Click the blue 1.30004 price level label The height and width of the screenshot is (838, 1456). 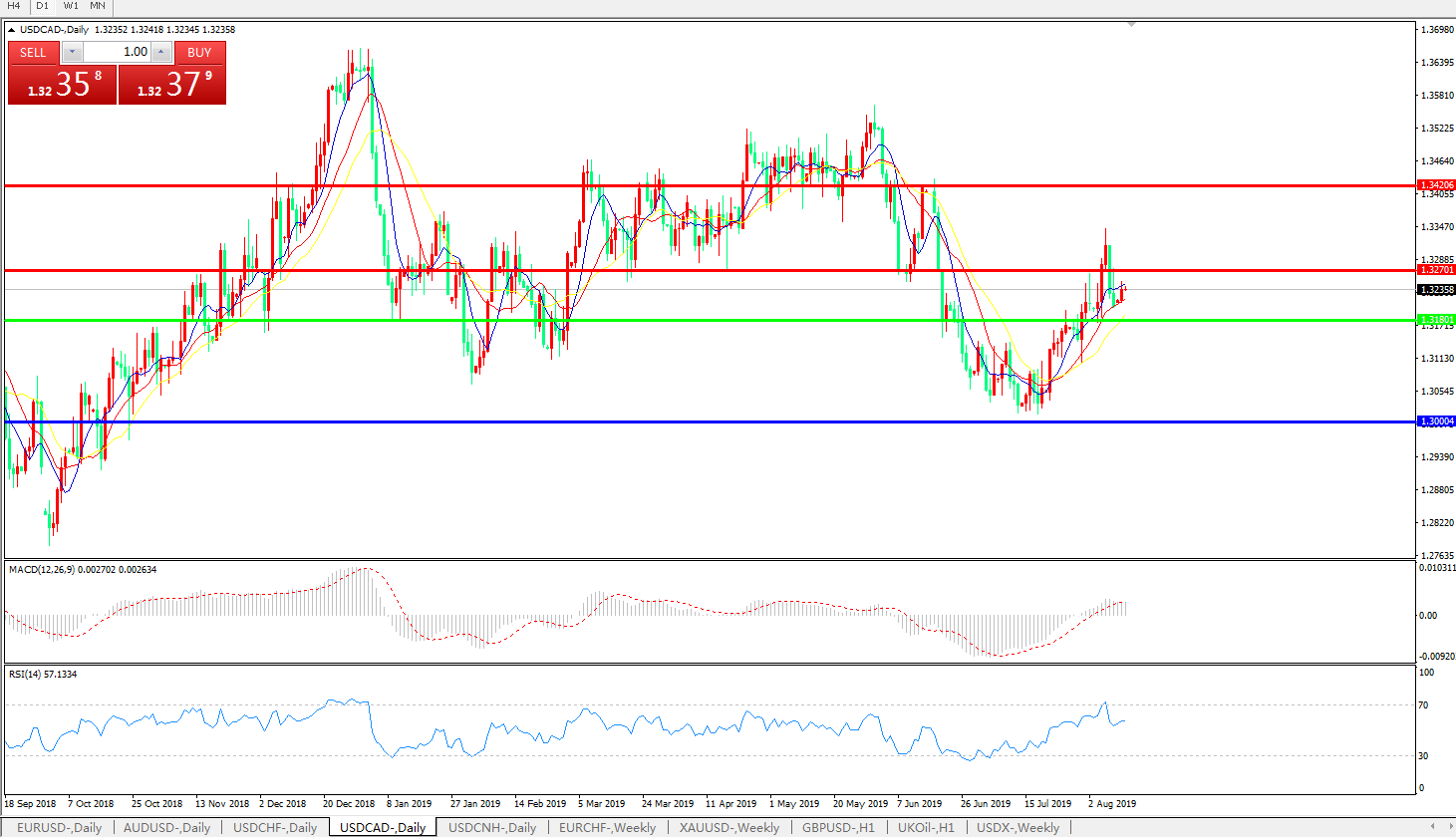point(1436,421)
